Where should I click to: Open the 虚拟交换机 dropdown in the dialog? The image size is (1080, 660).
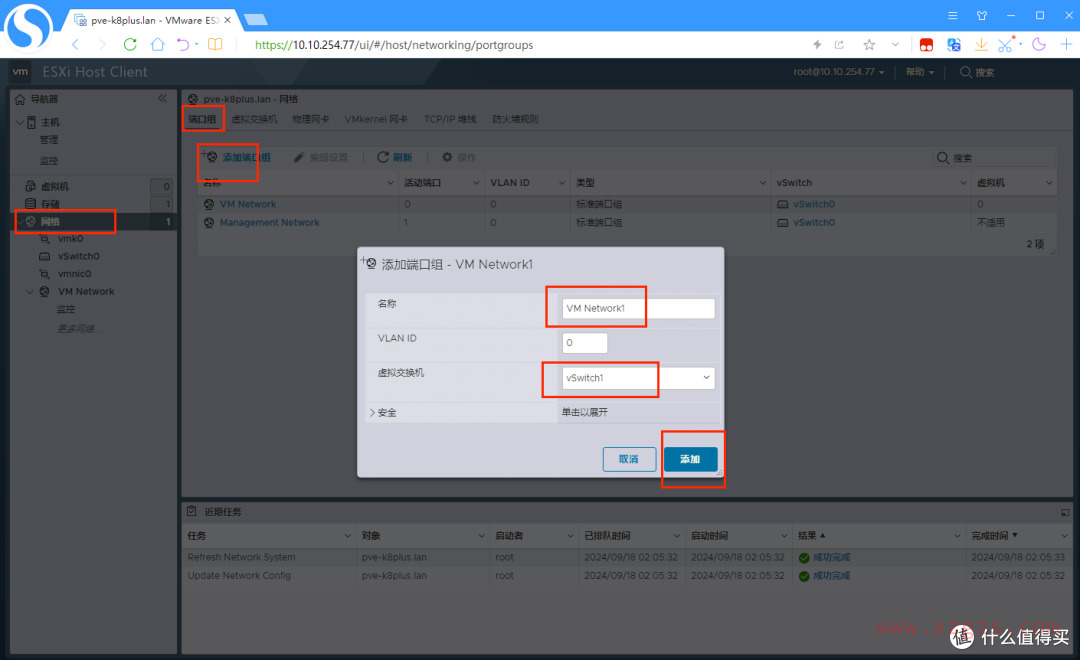pos(708,378)
